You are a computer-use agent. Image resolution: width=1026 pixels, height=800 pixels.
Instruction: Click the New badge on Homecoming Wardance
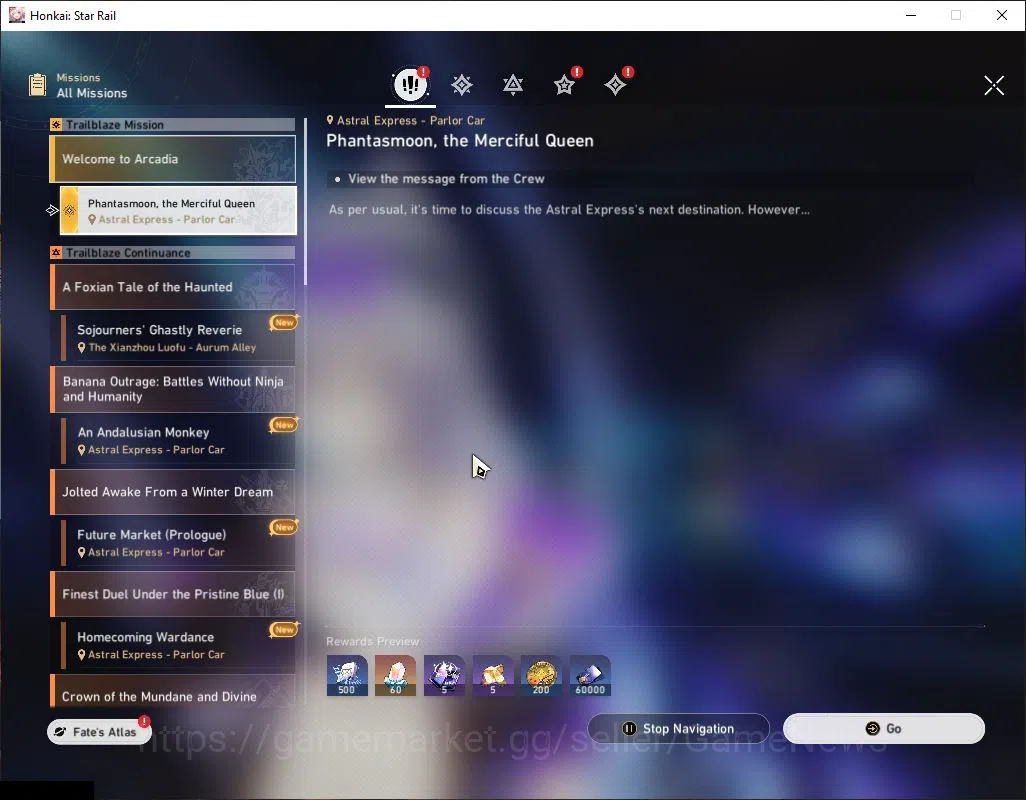tap(284, 629)
